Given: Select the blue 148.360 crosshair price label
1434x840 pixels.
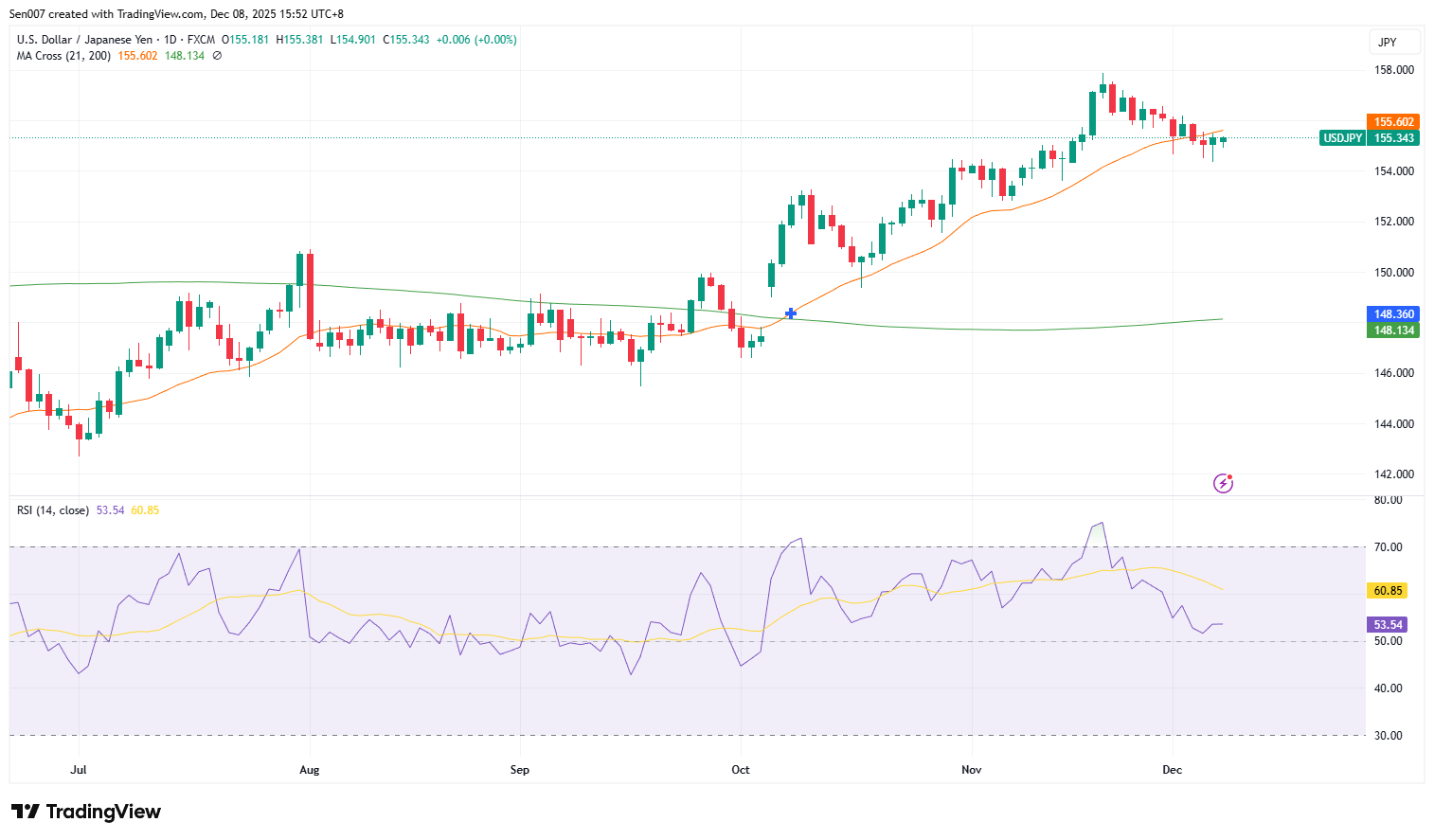Looking at the screenshot, I should pos(1392,313).
